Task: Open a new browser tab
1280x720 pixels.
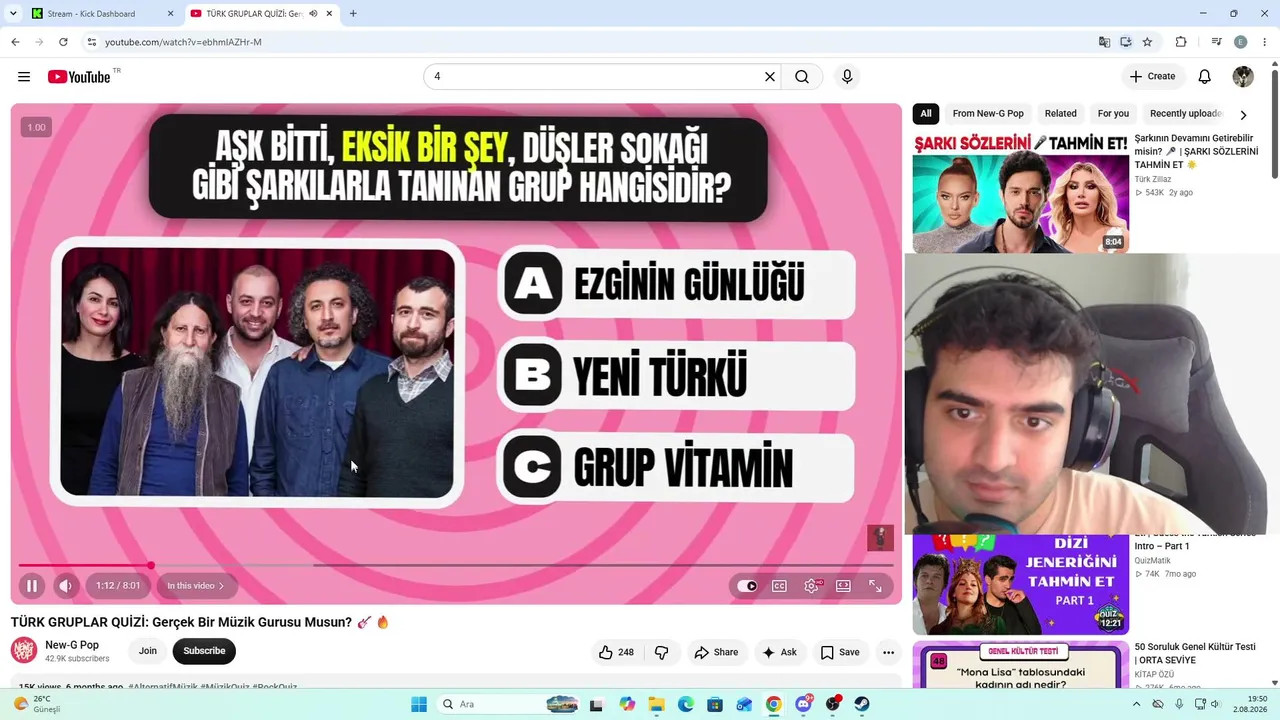Action: (353, 14)
